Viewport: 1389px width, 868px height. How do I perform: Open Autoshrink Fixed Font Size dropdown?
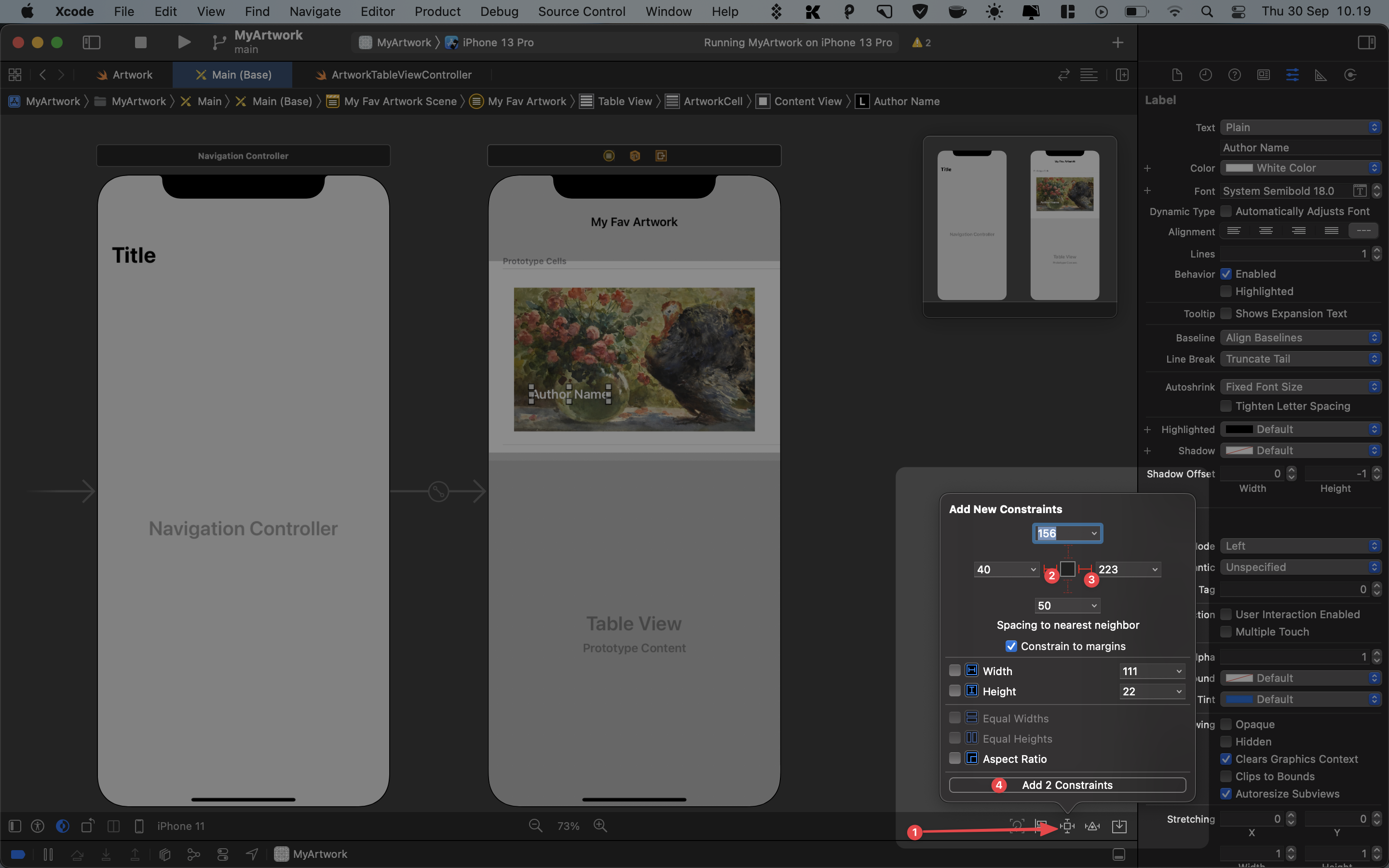1301,387
